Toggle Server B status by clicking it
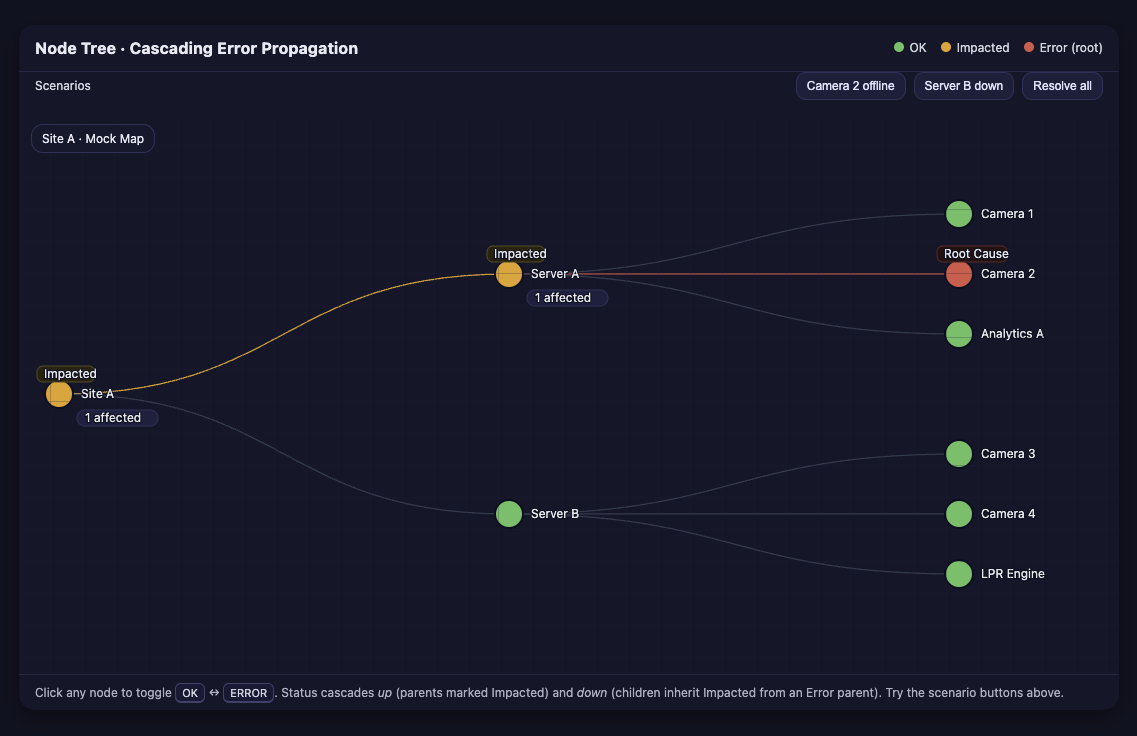Viewport: 1137px width, 736px height. (508, 513)
